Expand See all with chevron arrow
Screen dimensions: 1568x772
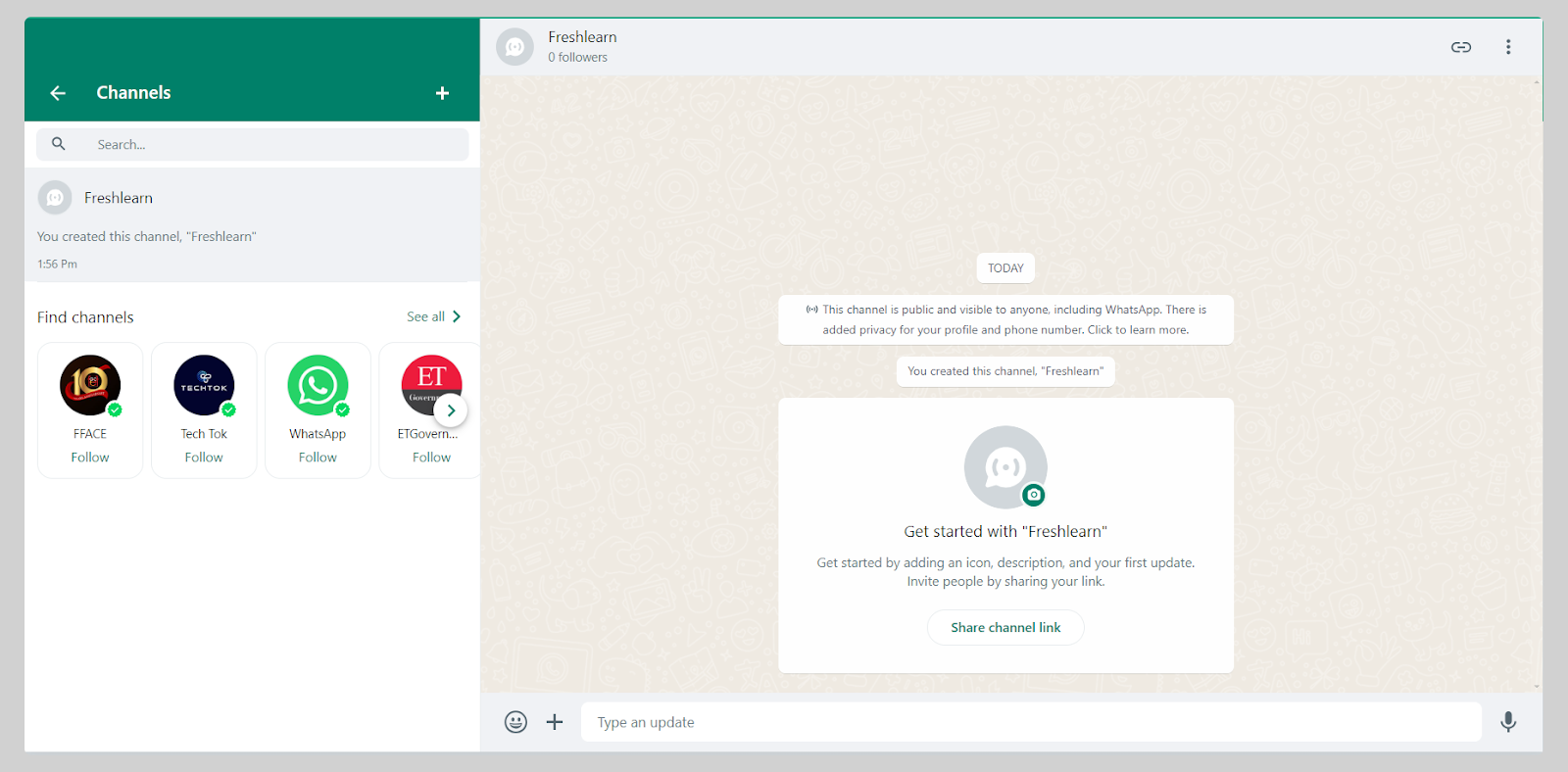tap(457, 316)
